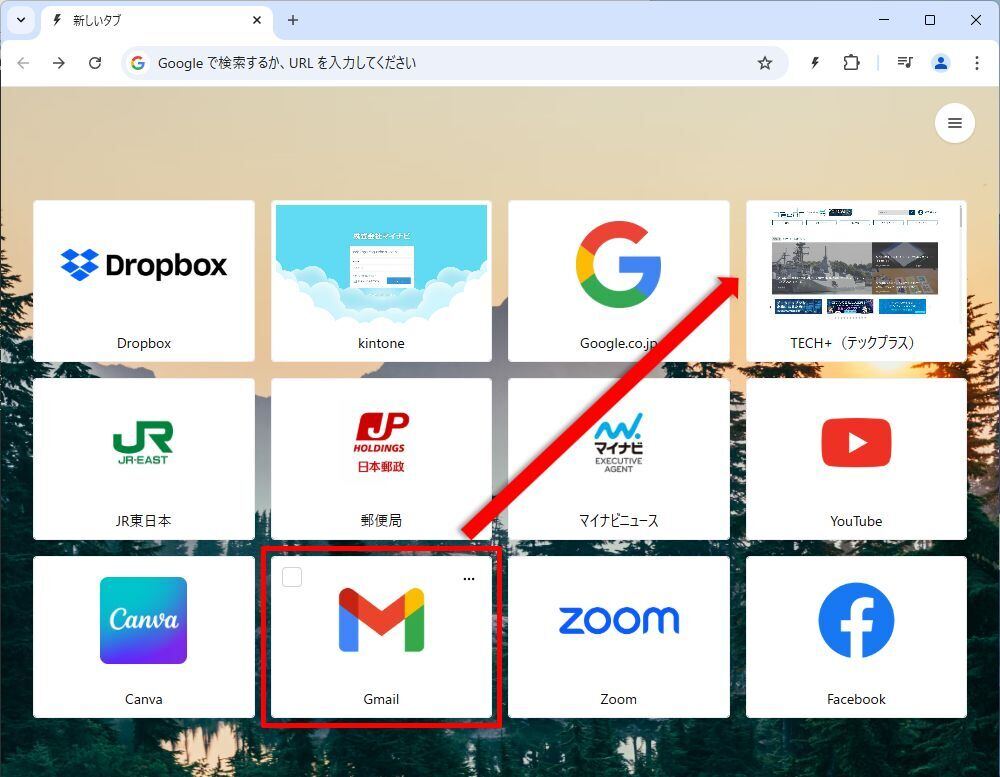Open the profile avatar icon
The width and height of the screenshot is (1000, 777).
click(941, 63)
